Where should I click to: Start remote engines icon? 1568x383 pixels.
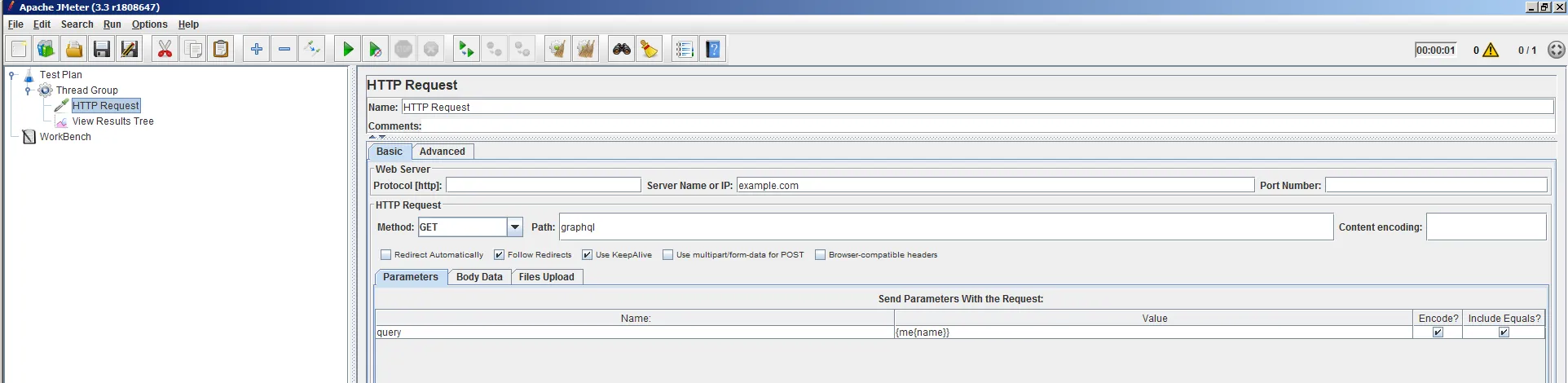(x=467, y=49)
